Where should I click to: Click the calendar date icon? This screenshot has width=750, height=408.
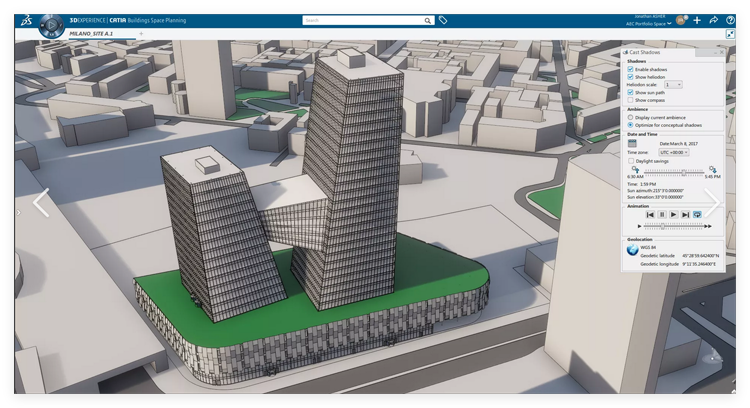(632, 143)
